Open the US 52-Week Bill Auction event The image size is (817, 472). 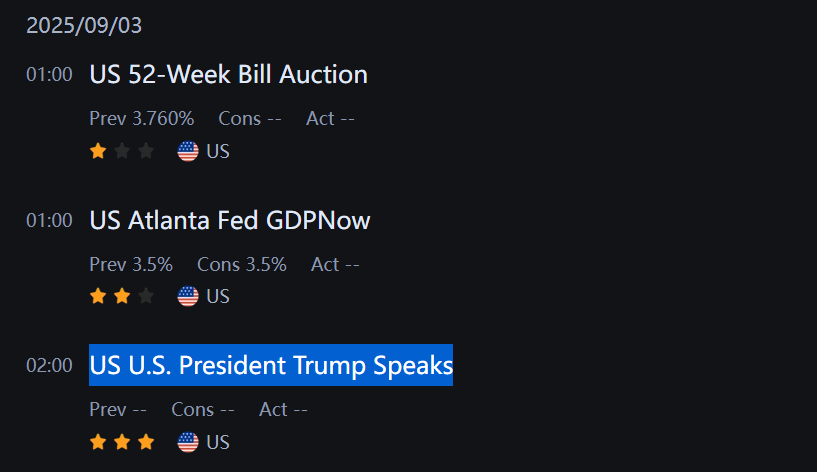point(229,74)
